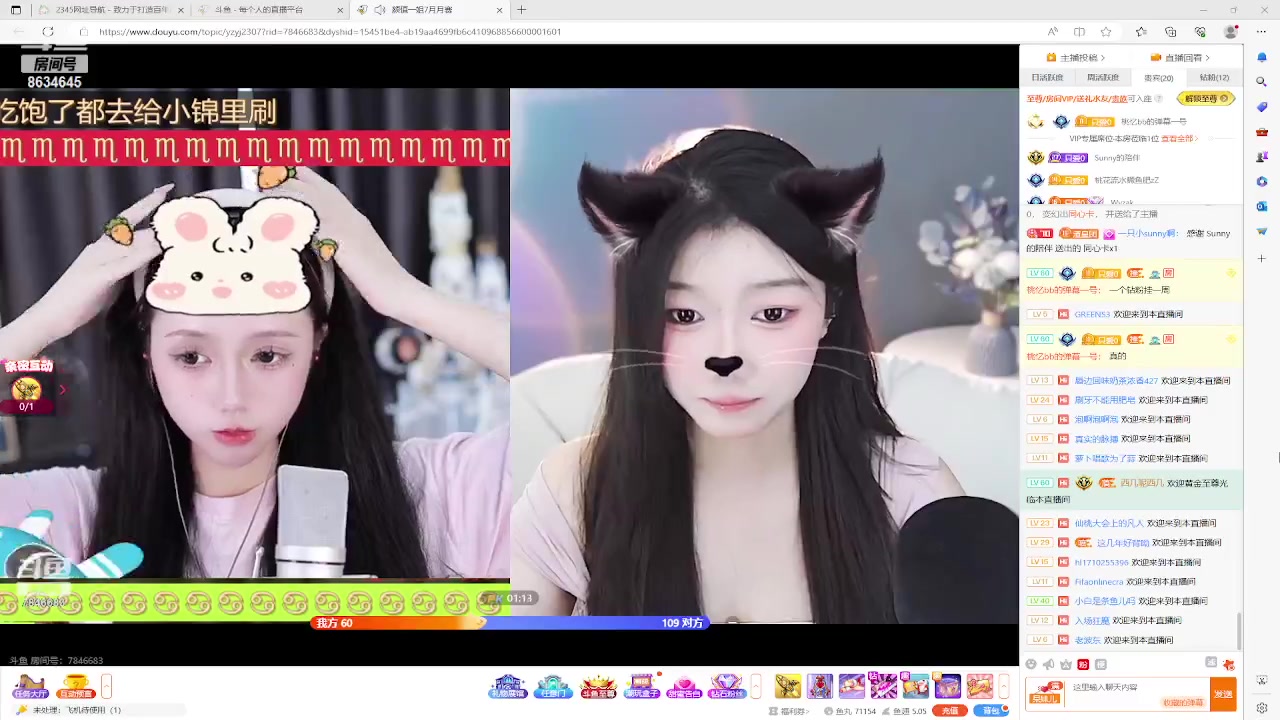This screenshot has width=1280, height=720.
Task: Click the red 粉 fan badge icon
Action: [x=1083, y=664]
